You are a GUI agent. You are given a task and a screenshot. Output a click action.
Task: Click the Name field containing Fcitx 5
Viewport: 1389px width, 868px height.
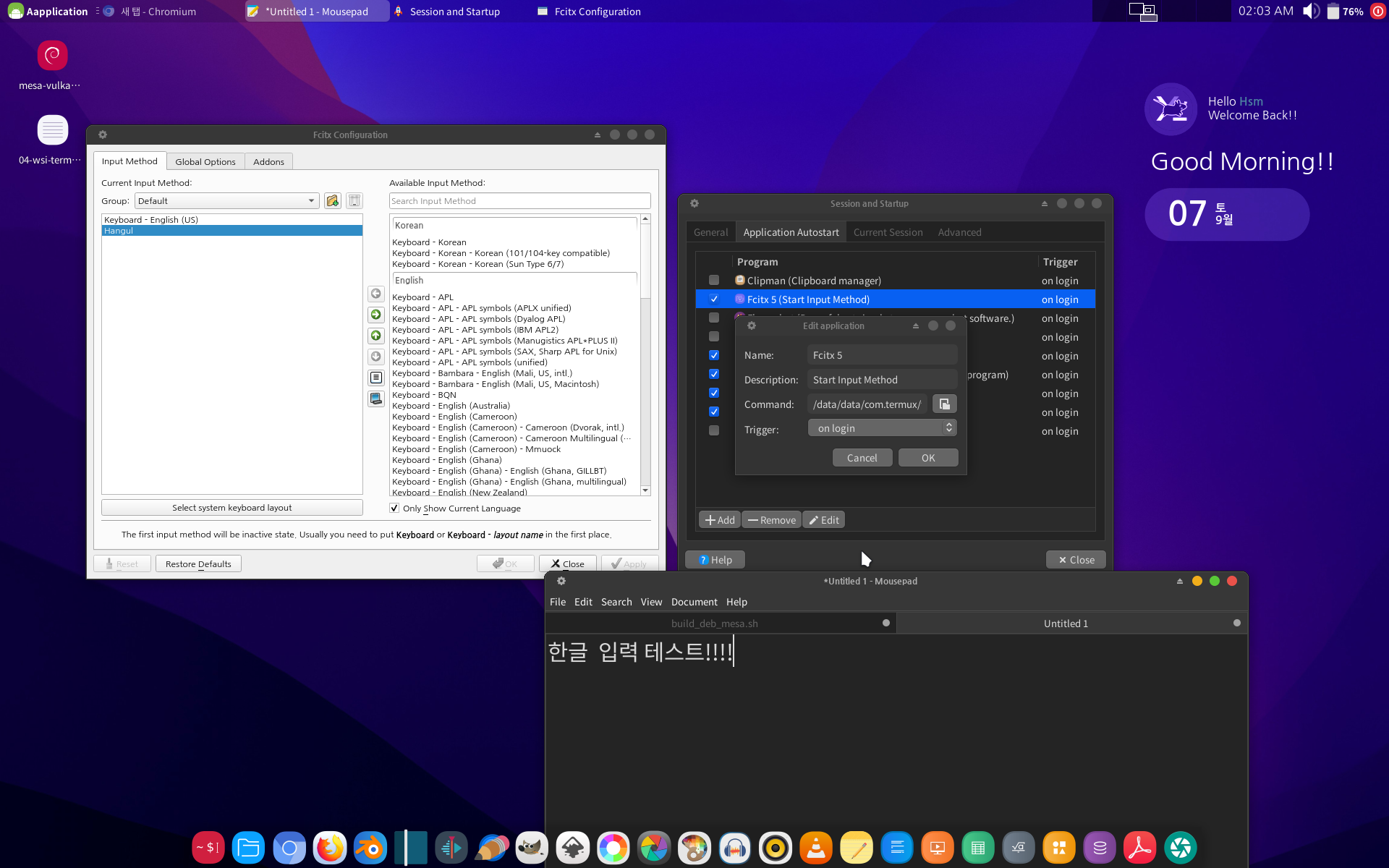click(x=882, y=355)
